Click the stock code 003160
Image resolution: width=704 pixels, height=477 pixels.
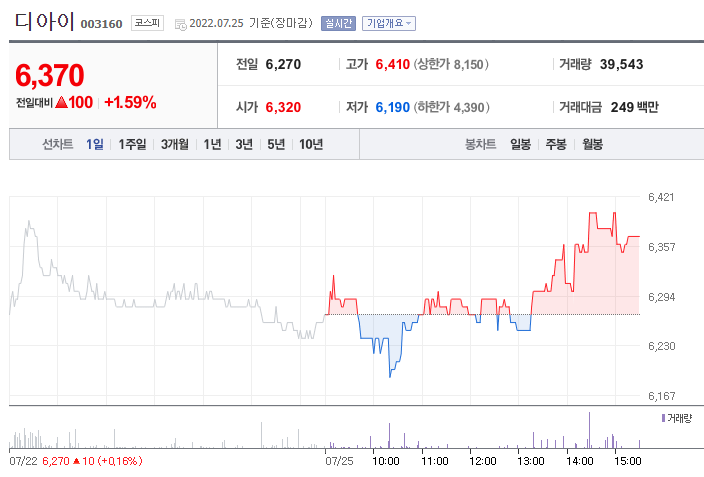(x=101, y=24)
